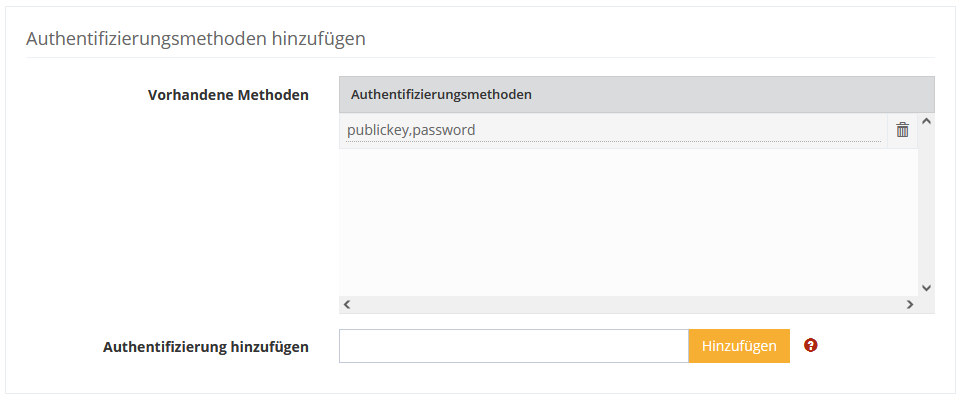Focus the Authentifizierung hinzufügen text field

(x=514, y=346)
